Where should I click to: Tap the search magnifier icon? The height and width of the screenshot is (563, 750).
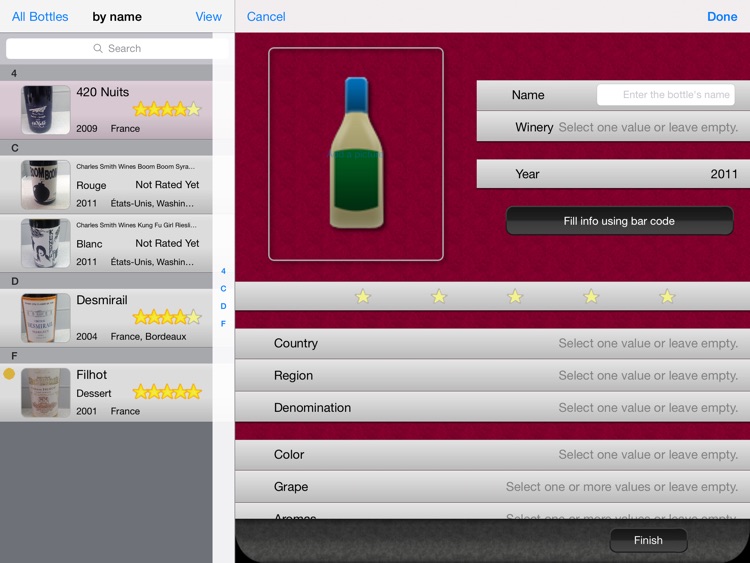(x=98, y=48)
